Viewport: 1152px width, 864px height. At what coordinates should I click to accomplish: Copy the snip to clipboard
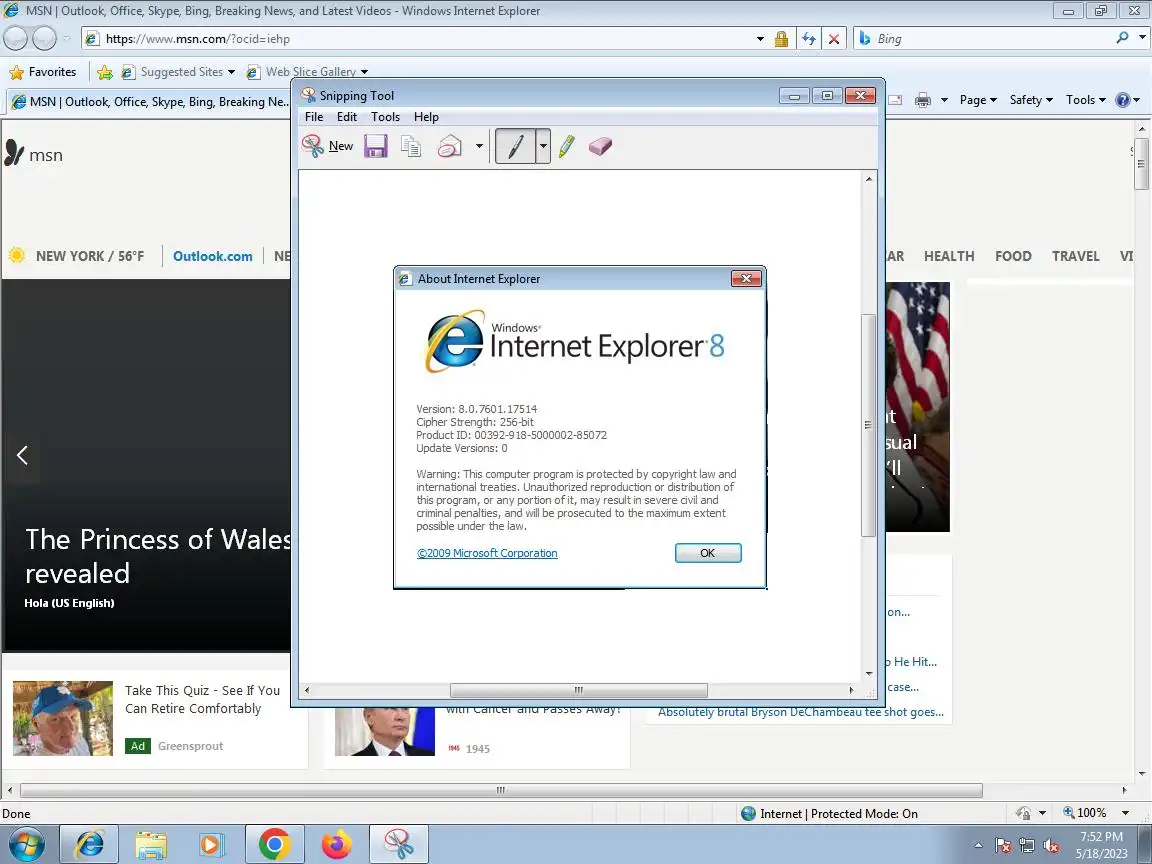[x=411, y=146]
